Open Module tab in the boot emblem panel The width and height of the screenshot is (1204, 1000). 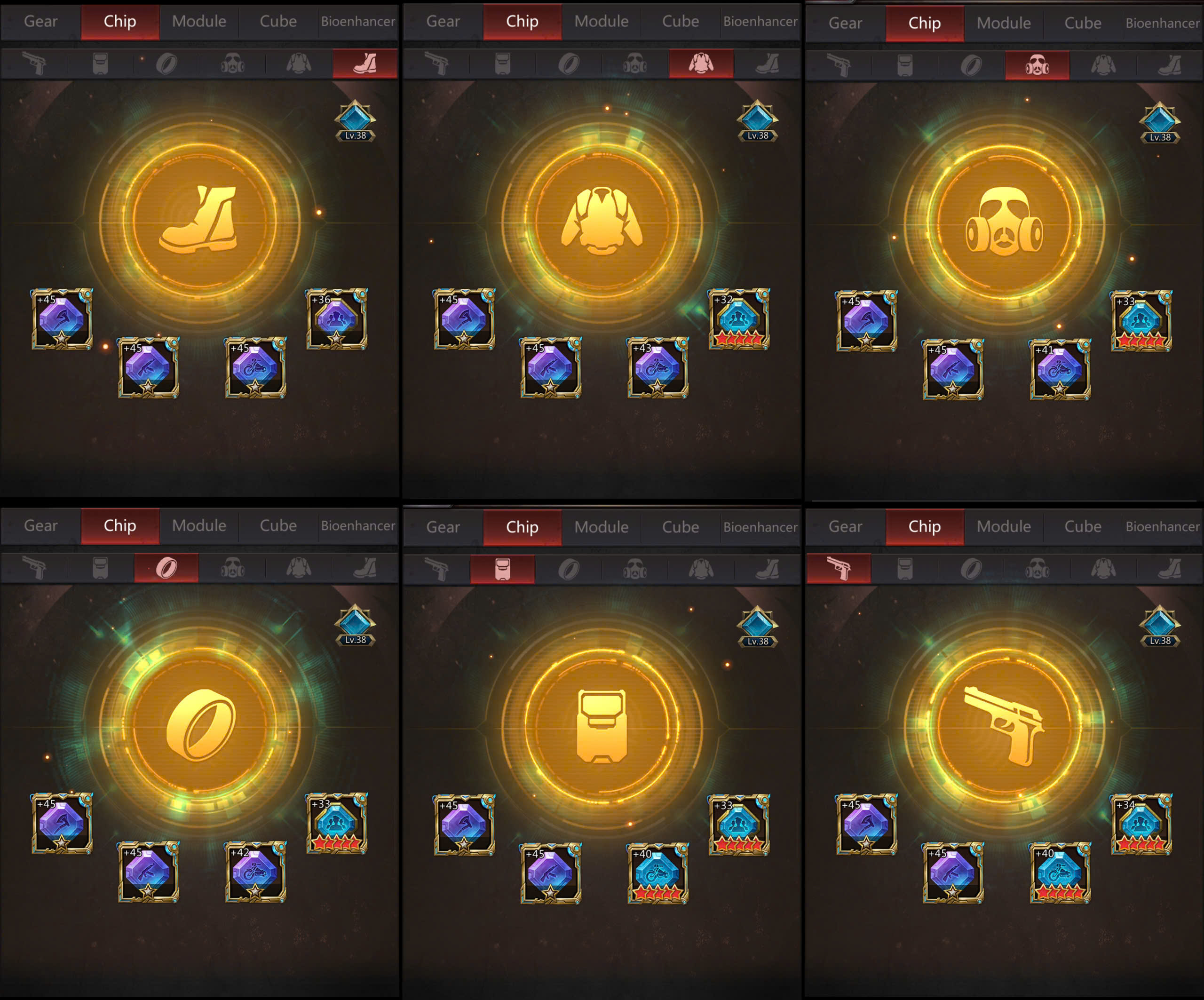[199, 22]
